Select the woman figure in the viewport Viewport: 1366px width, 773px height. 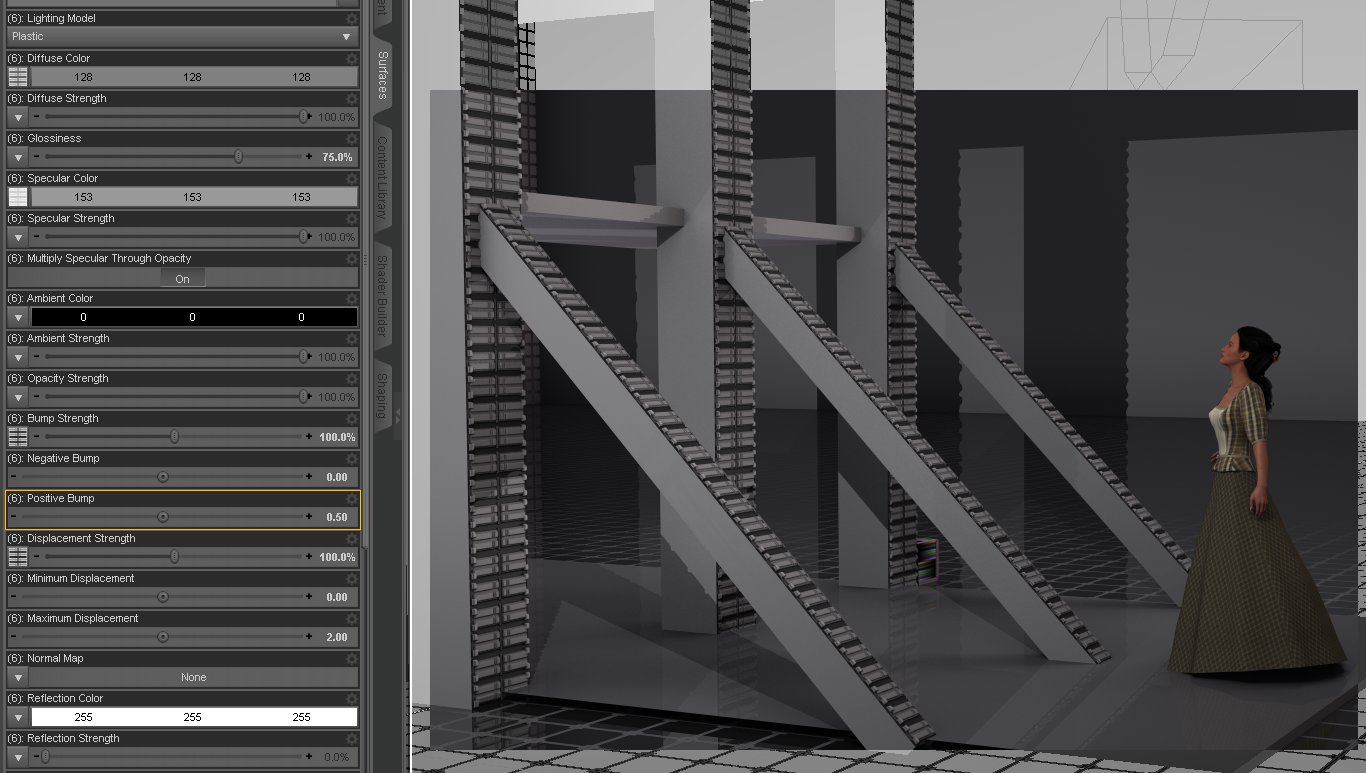pyautogui.click(x=1255, y=500)
